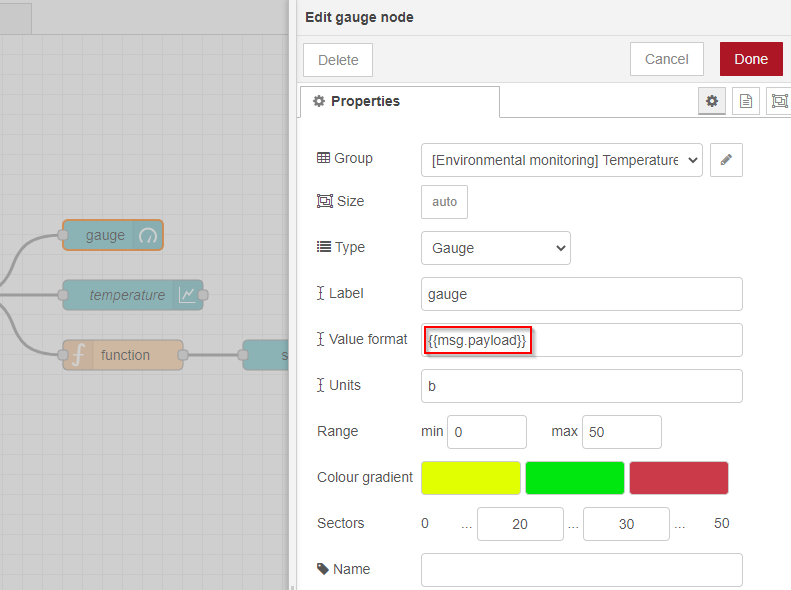The width and height of the screenshot is (791, 590).
Task: Click the Units input field
Action: tap(582, 386)
